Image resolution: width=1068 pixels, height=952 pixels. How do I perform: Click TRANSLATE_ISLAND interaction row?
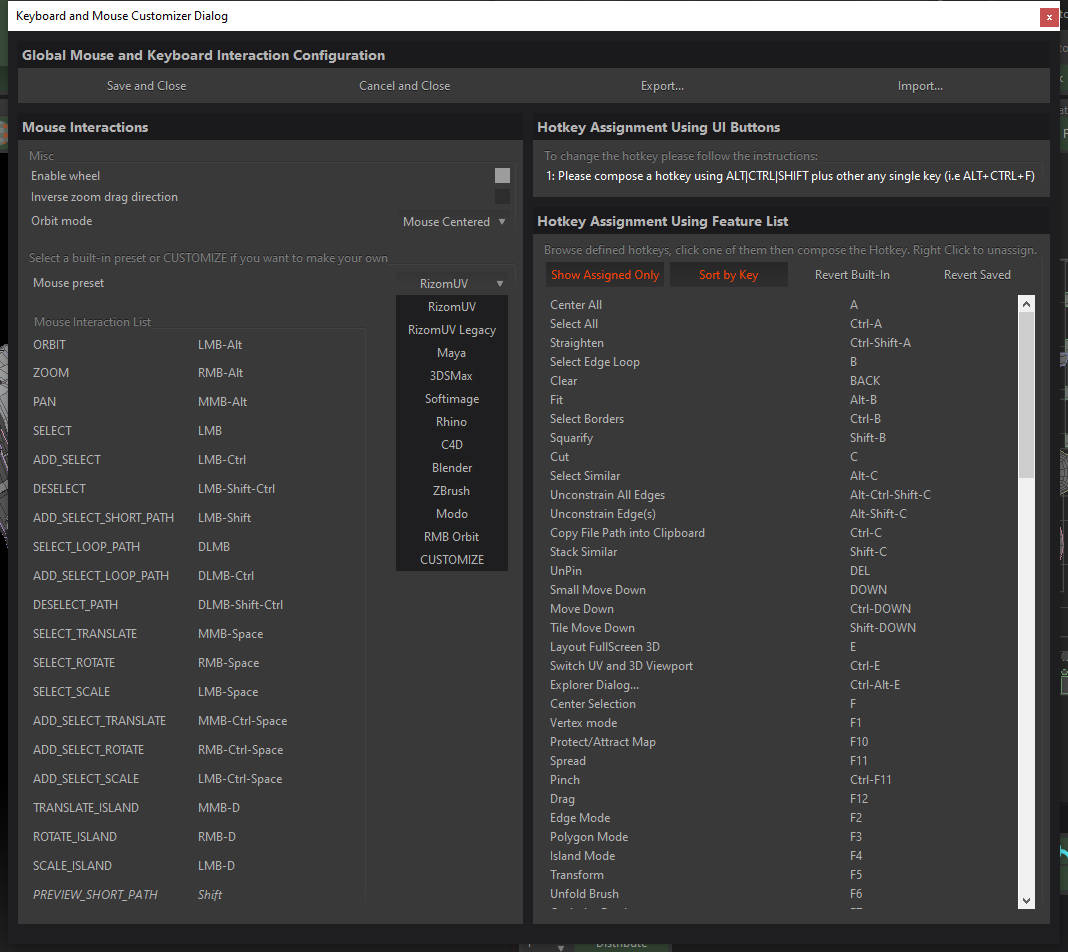click(198, 808)
